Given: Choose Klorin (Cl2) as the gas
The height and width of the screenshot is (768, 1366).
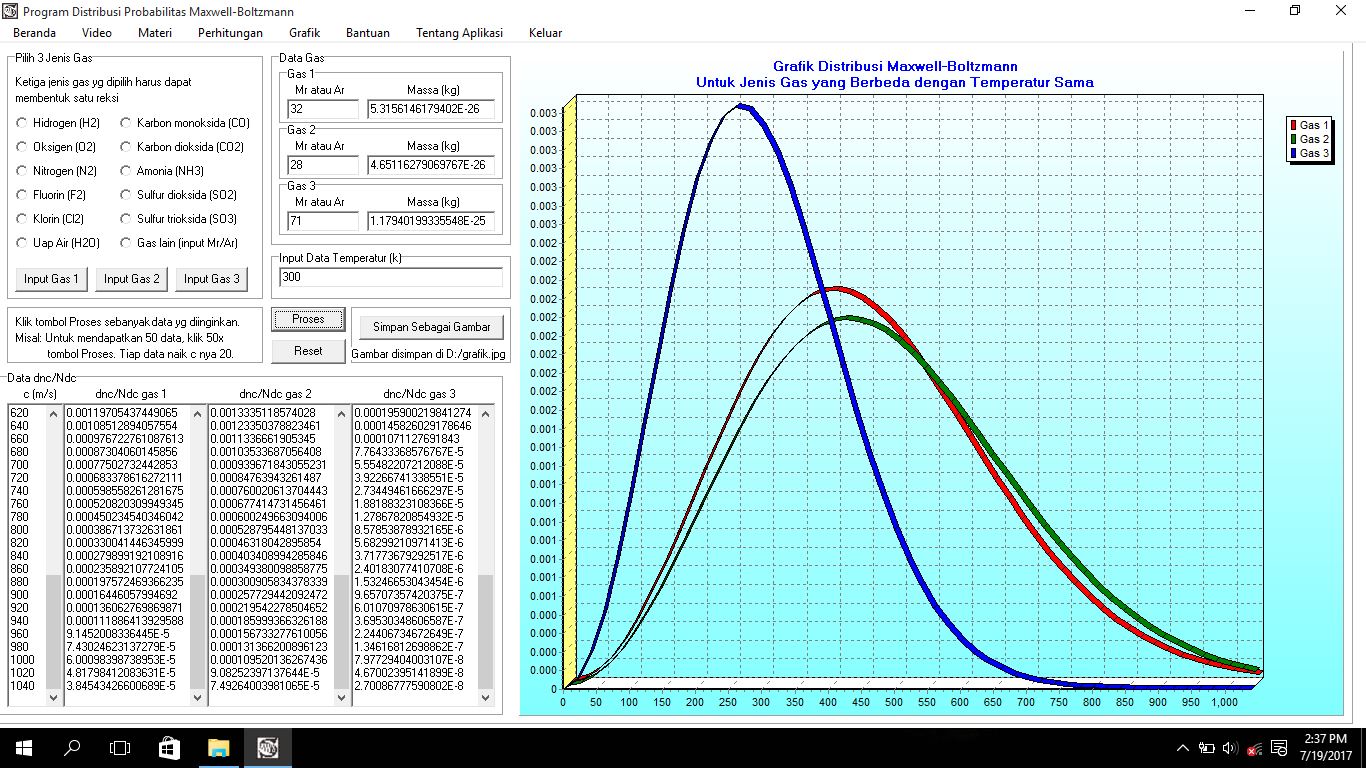Looking at the screenshot, I should (x=21, y=219).
